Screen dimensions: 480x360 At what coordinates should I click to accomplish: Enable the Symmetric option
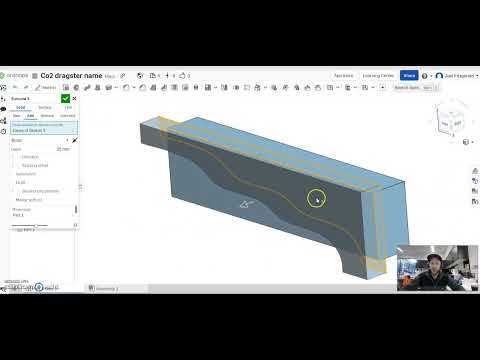26,174
